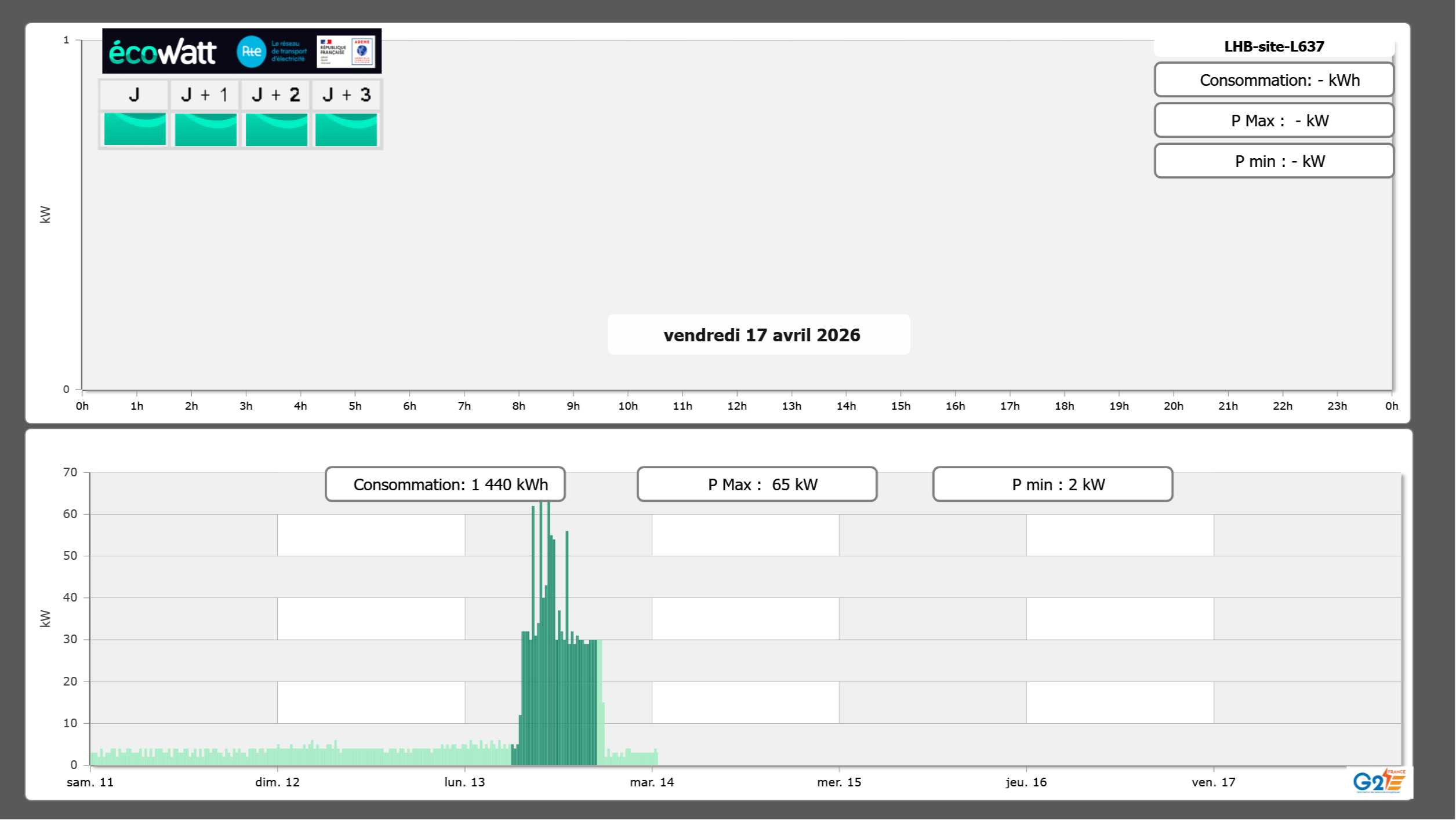Click the RTE round logo

(x=251, y=52)
